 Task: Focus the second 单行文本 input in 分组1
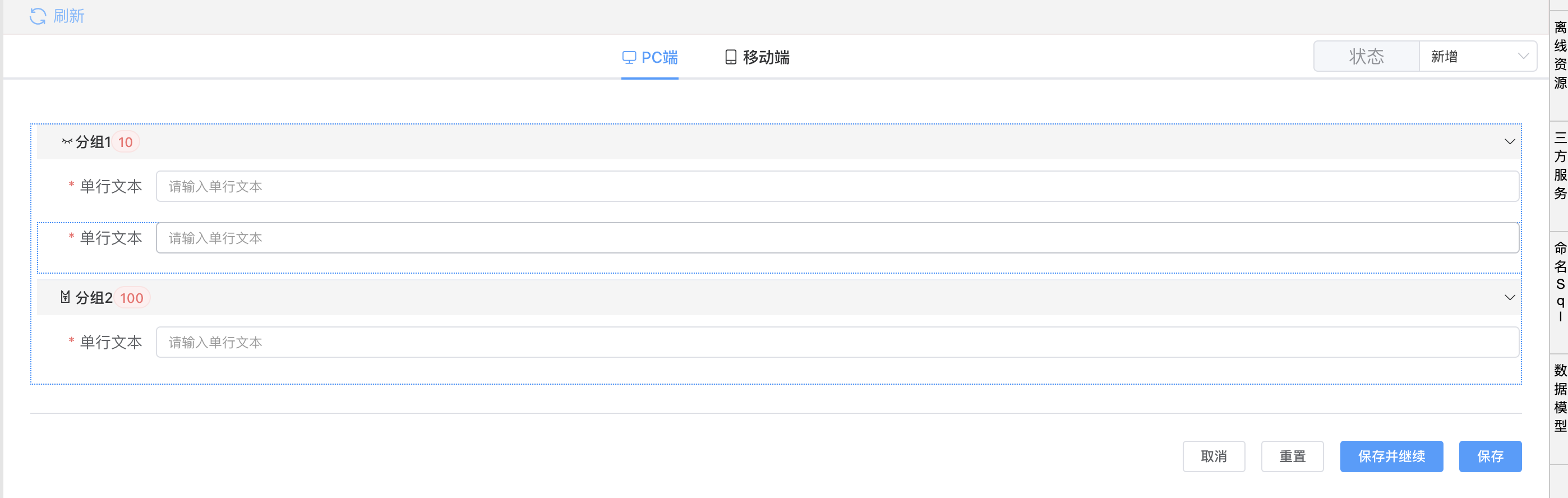click(x=836, y=238)
